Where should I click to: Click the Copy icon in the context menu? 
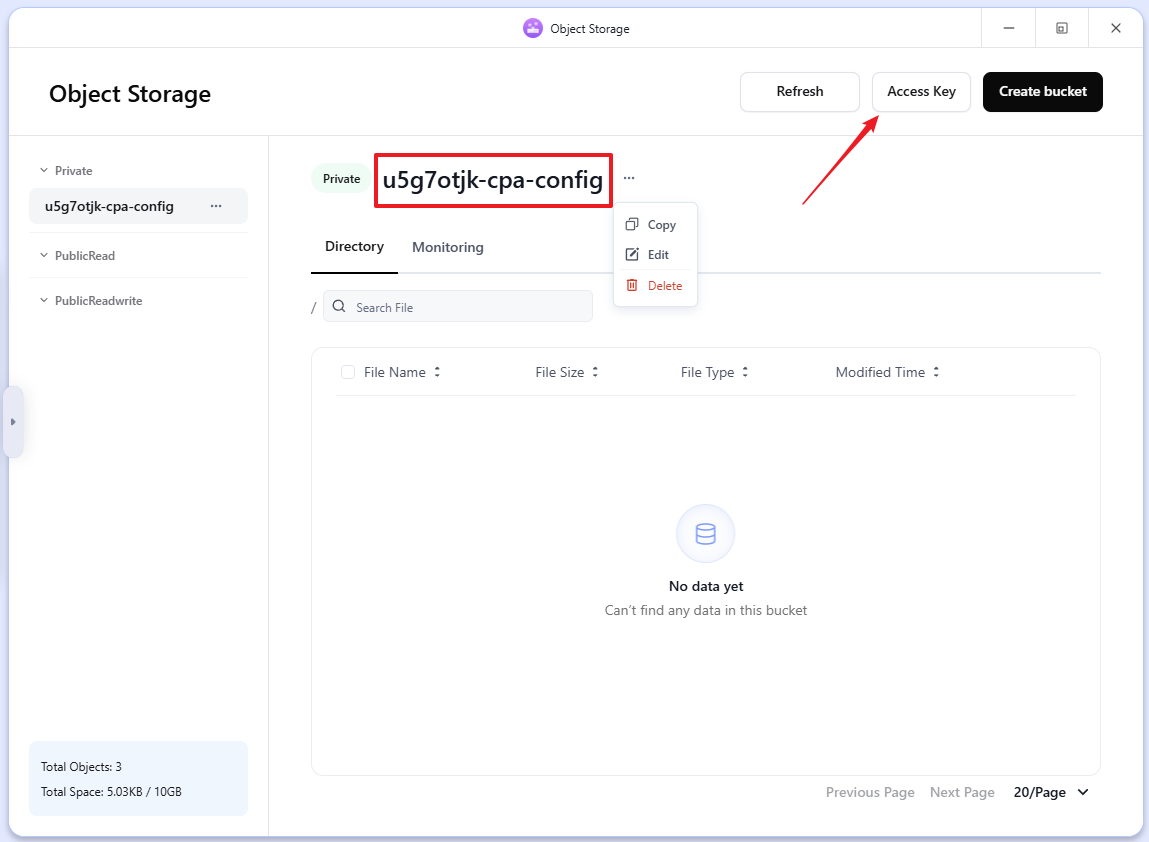click(632, 225)
